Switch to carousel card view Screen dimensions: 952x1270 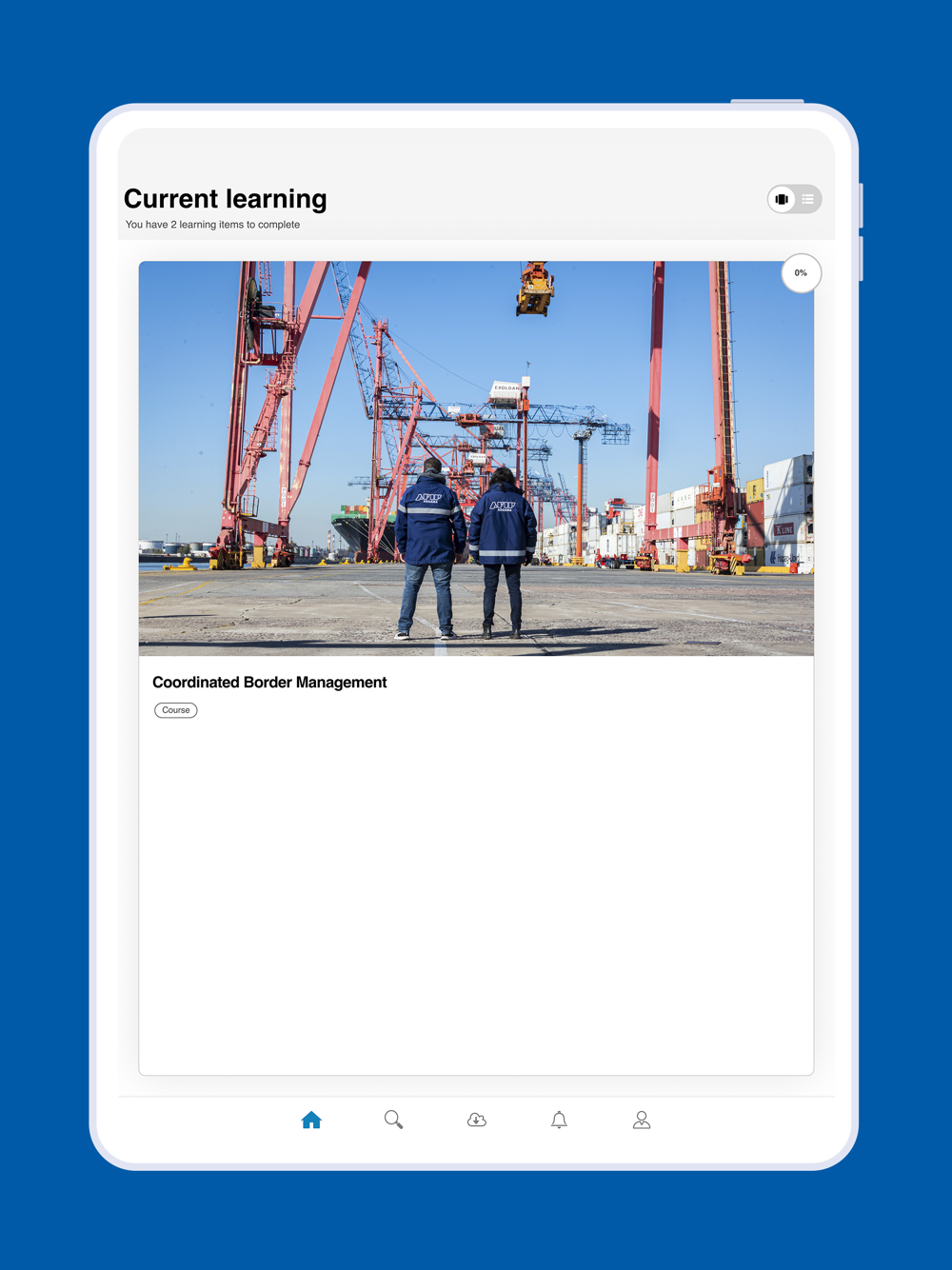(782, 199)
